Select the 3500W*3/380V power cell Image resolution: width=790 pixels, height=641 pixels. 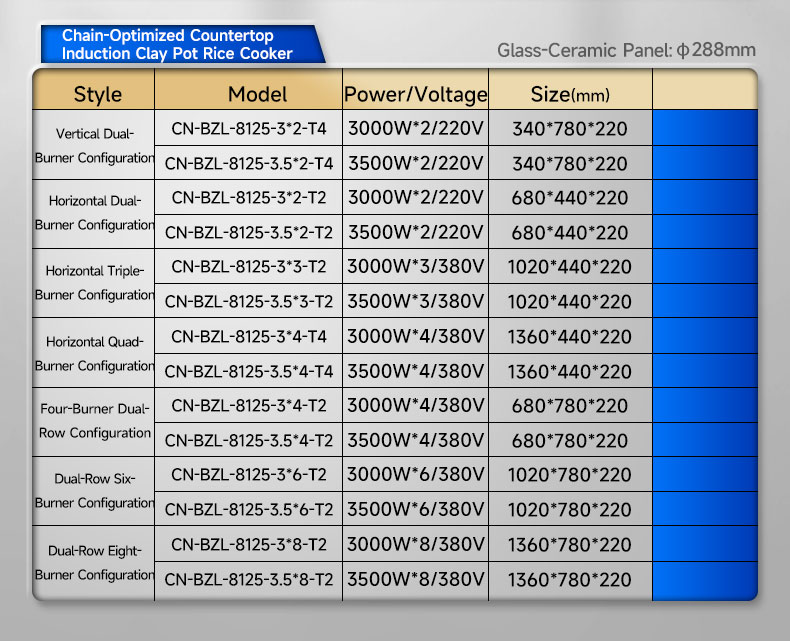coord(415,301)
